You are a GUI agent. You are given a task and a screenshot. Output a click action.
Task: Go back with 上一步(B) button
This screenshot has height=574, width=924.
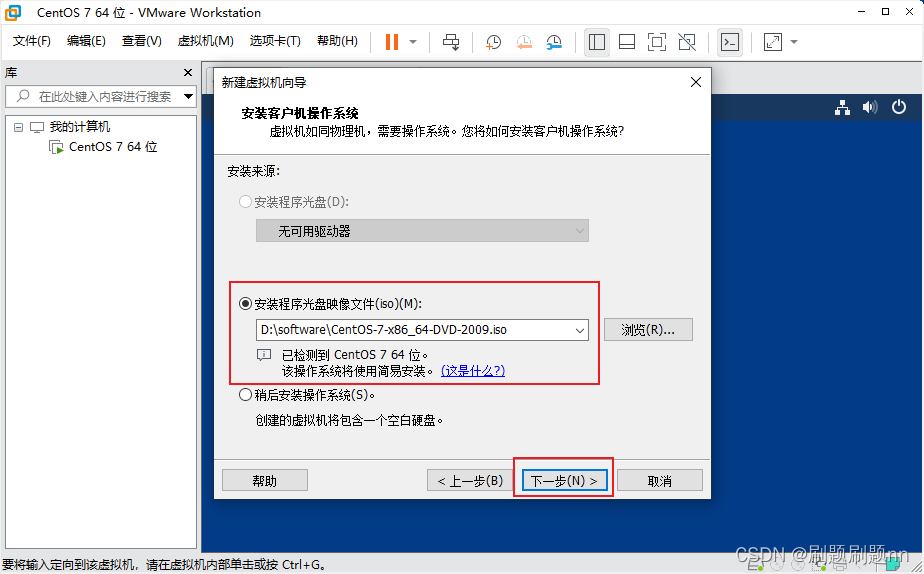[x=470, y=480]
